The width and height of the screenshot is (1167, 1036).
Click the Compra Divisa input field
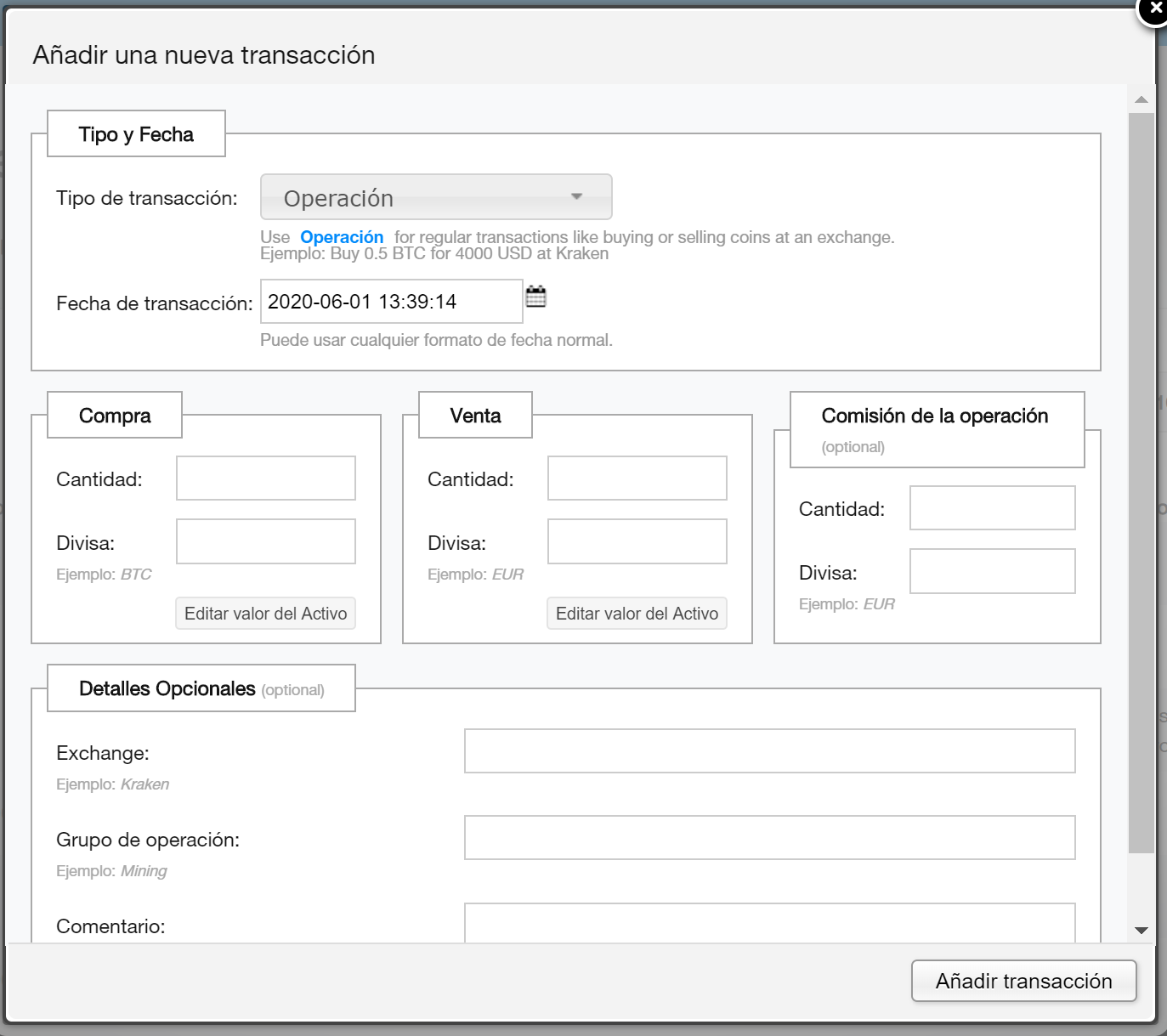coord(266,541)
